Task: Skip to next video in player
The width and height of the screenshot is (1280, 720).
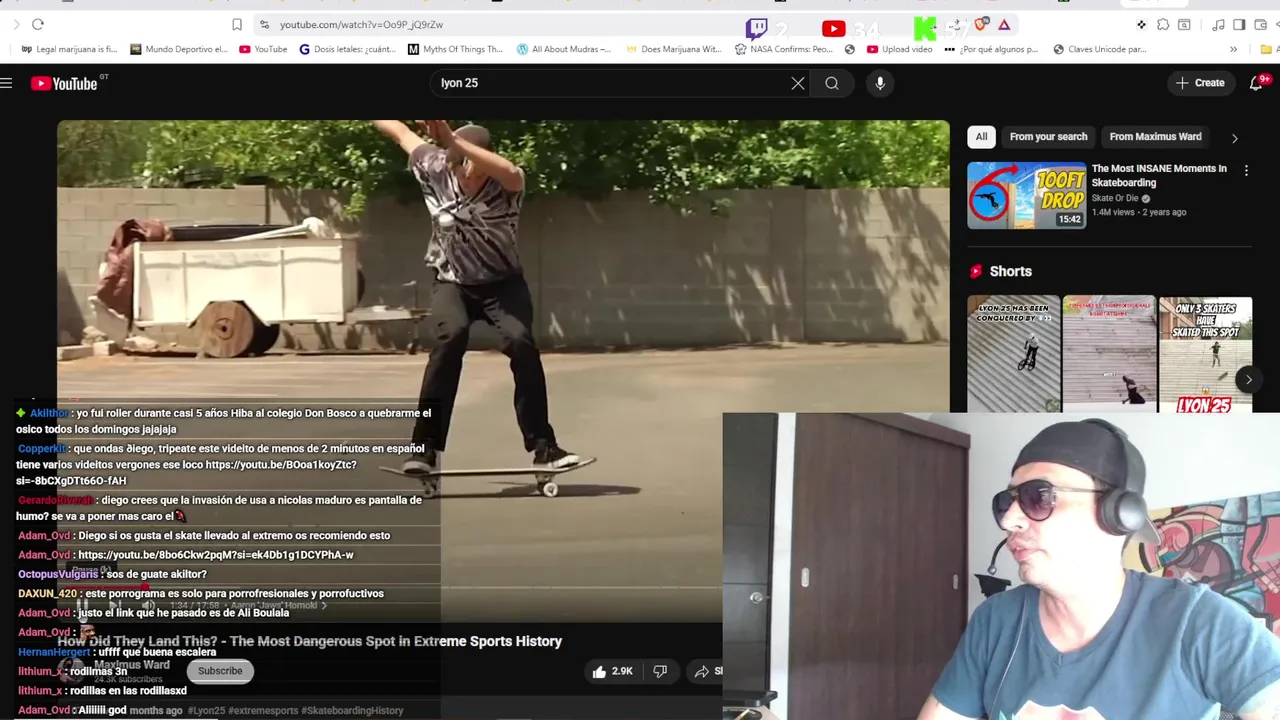Action: pyautogui.click(x=115, y=605)
